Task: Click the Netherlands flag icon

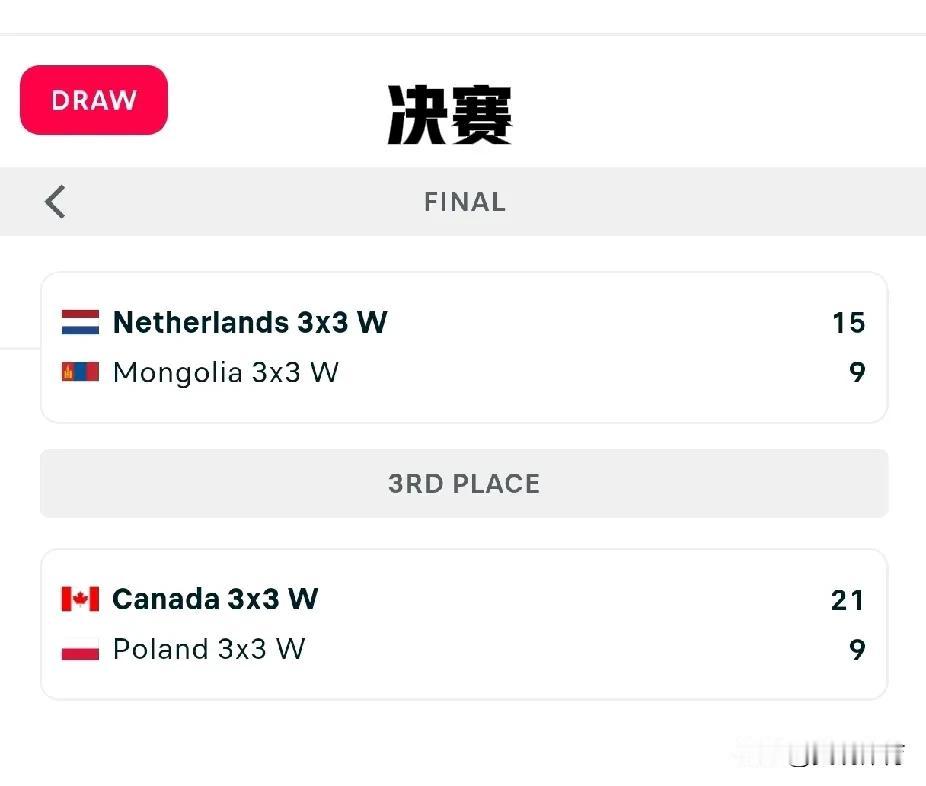Action: coord(80,322)
